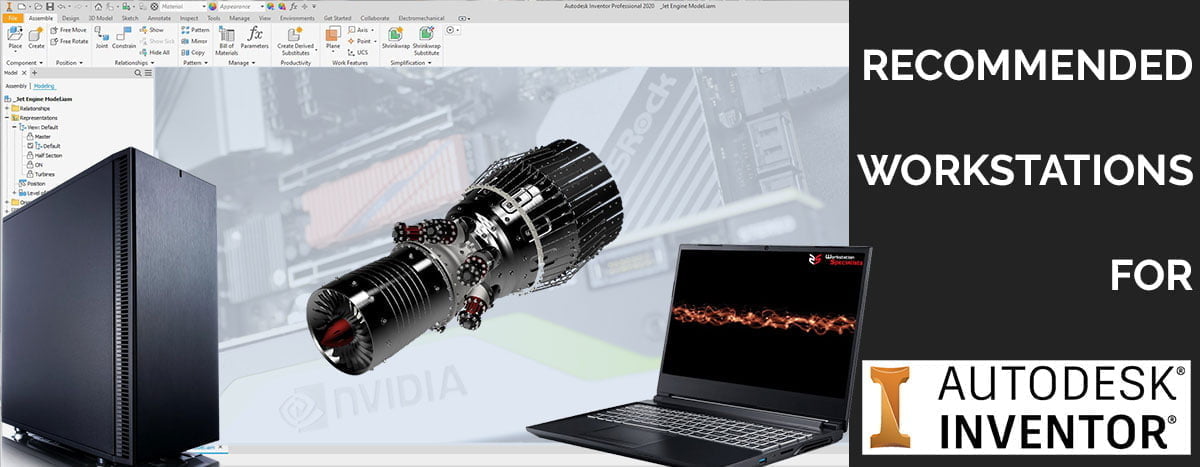The width and height of the screenshot is (1200, 467).
Task: Select the Position node in browser
Action: (33, 183)
